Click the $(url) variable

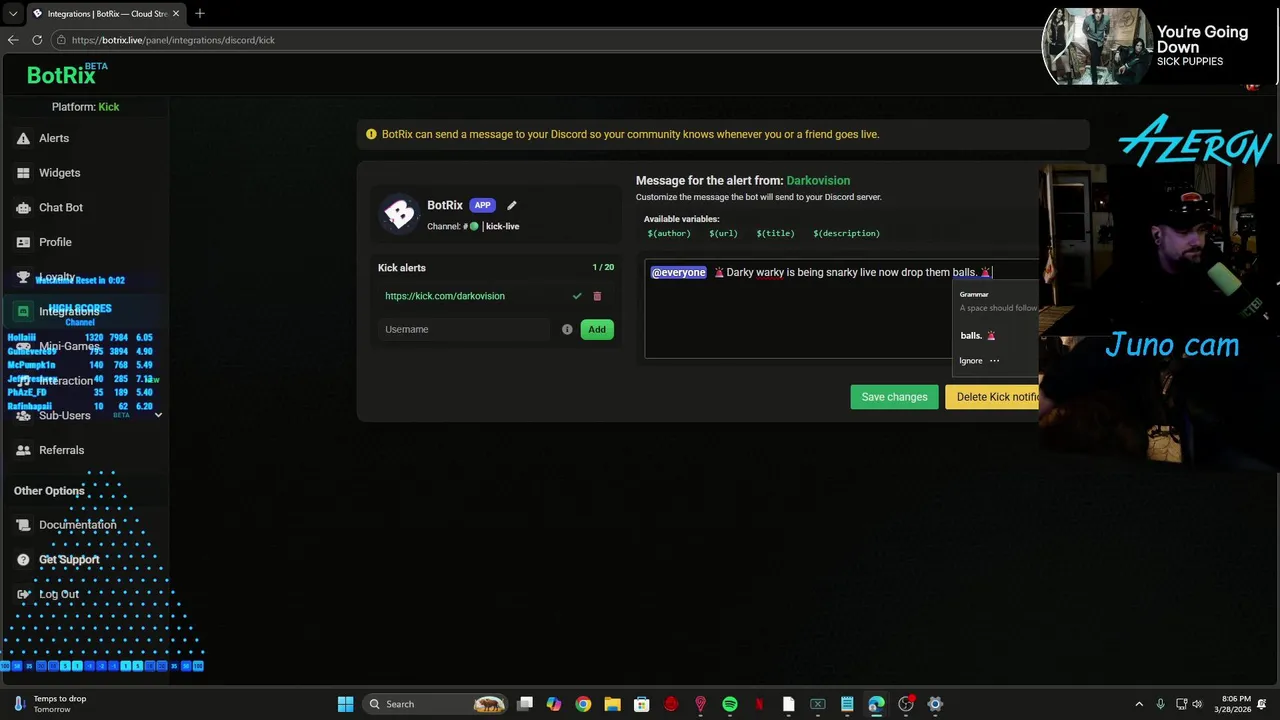[x=723, y=233]
